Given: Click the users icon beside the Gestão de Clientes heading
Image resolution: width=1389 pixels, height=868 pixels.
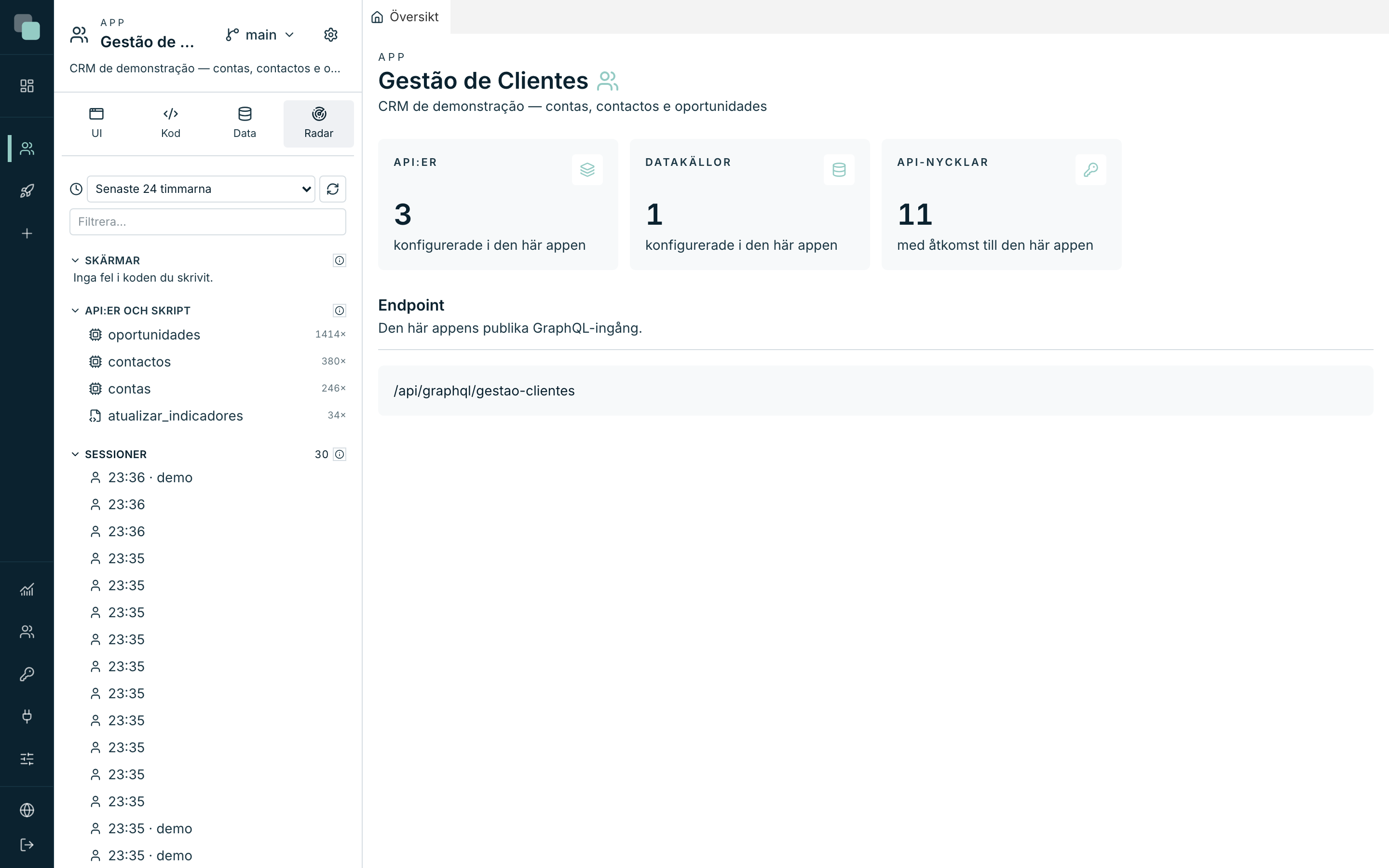Looking at the screenshot, I should point(607,81).
